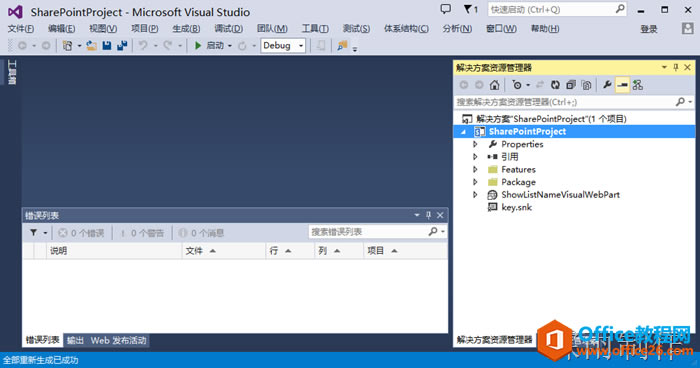The image size is (700, 368).
Task: Click the Save icon in the toolbar
Action: pos(107,46)
